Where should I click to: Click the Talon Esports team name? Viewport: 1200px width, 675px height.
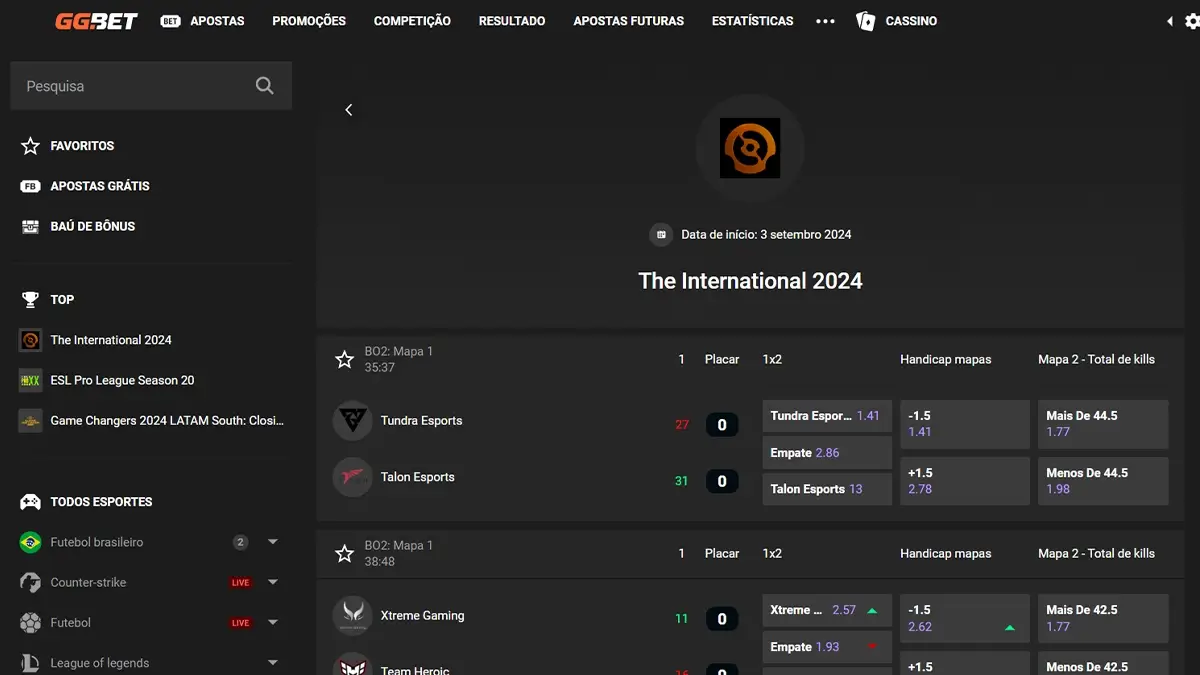click(x=418, y=477)
